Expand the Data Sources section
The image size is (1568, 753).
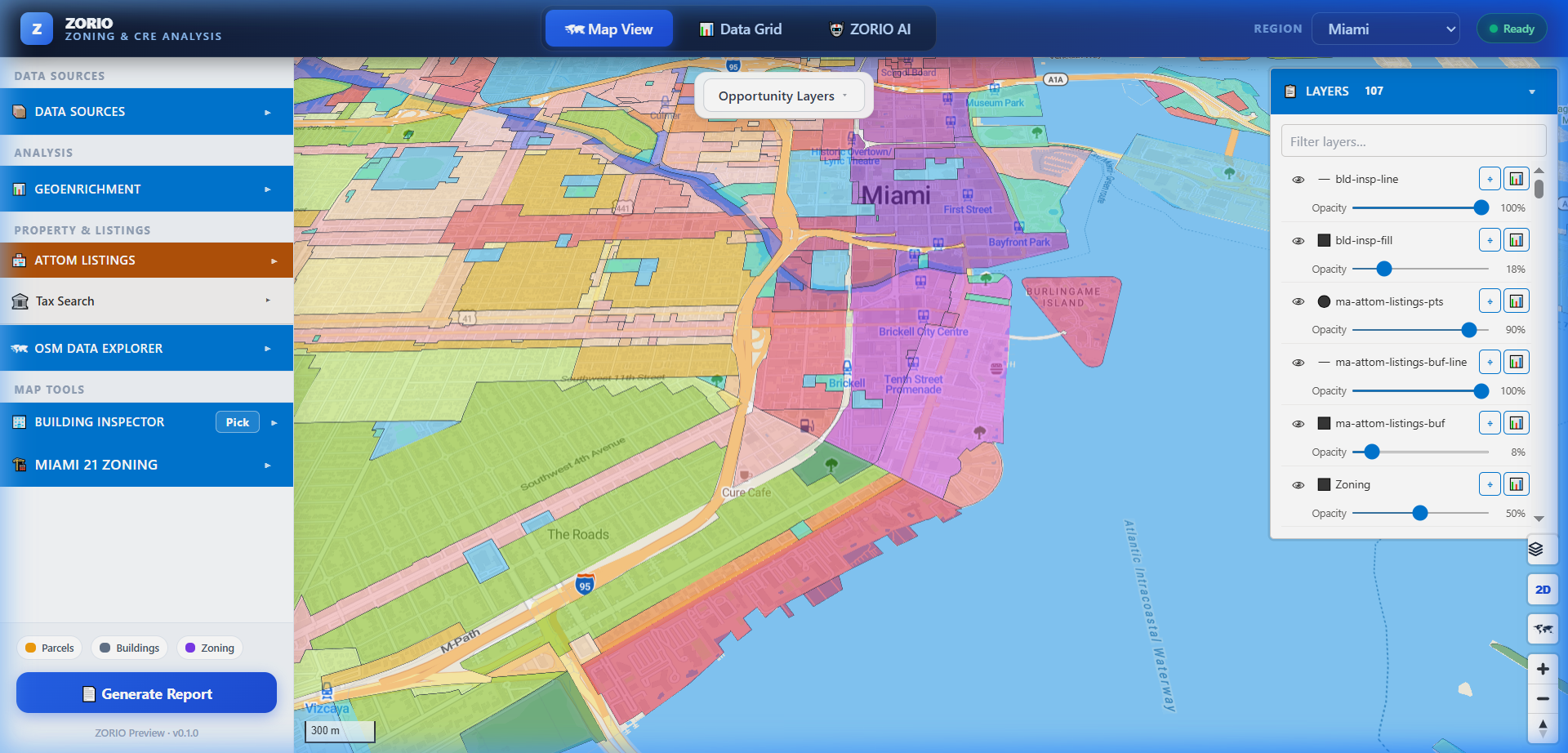point(147,112)
